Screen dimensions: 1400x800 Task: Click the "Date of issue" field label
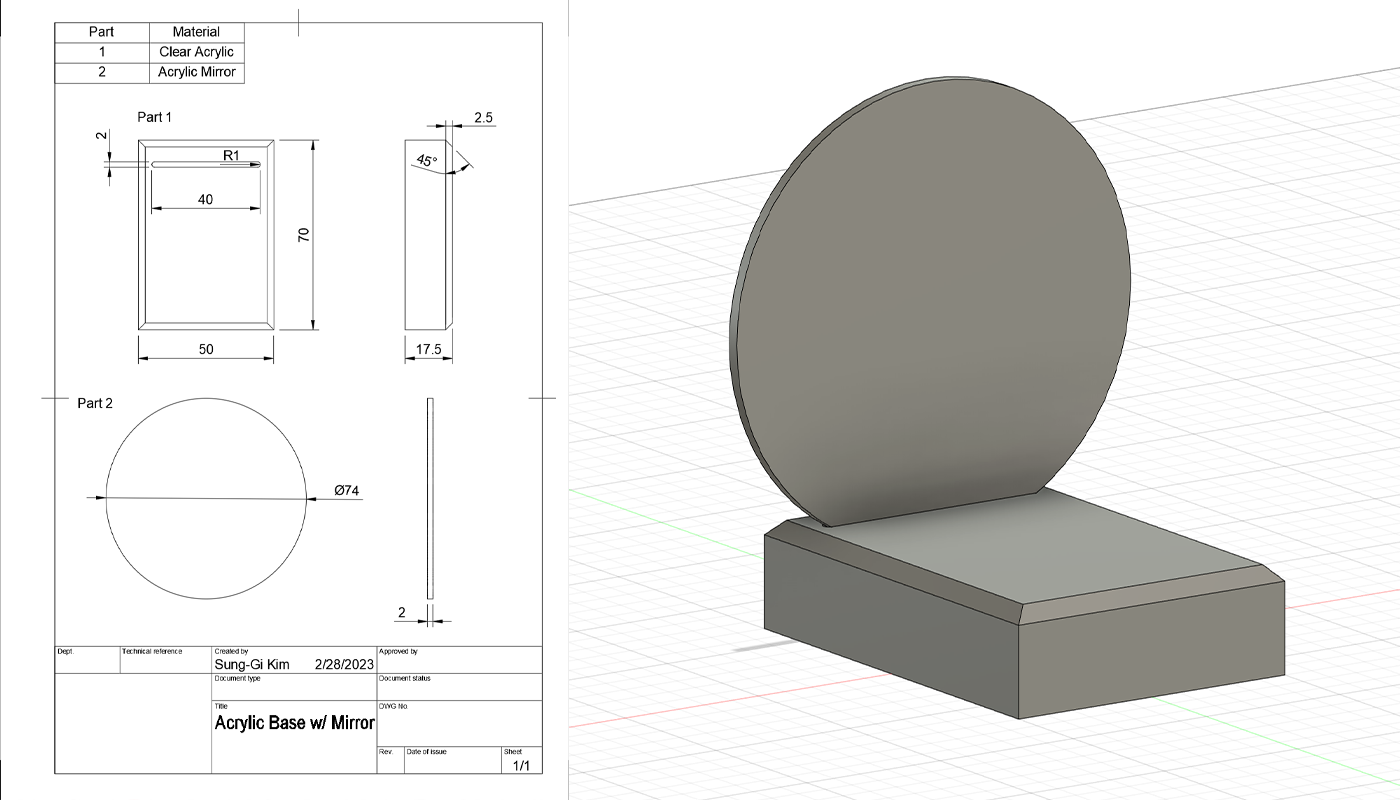click(x=427, y=751)
